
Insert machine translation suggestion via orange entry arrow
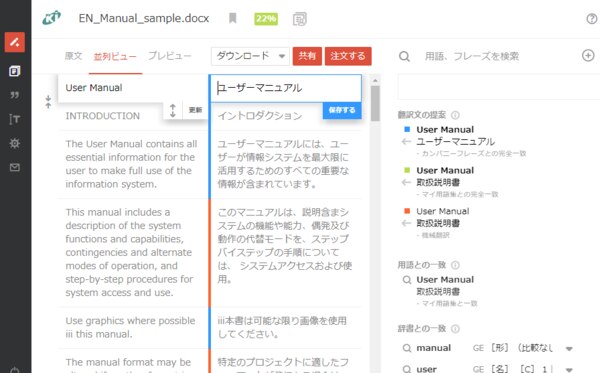[x=406, y=223]
